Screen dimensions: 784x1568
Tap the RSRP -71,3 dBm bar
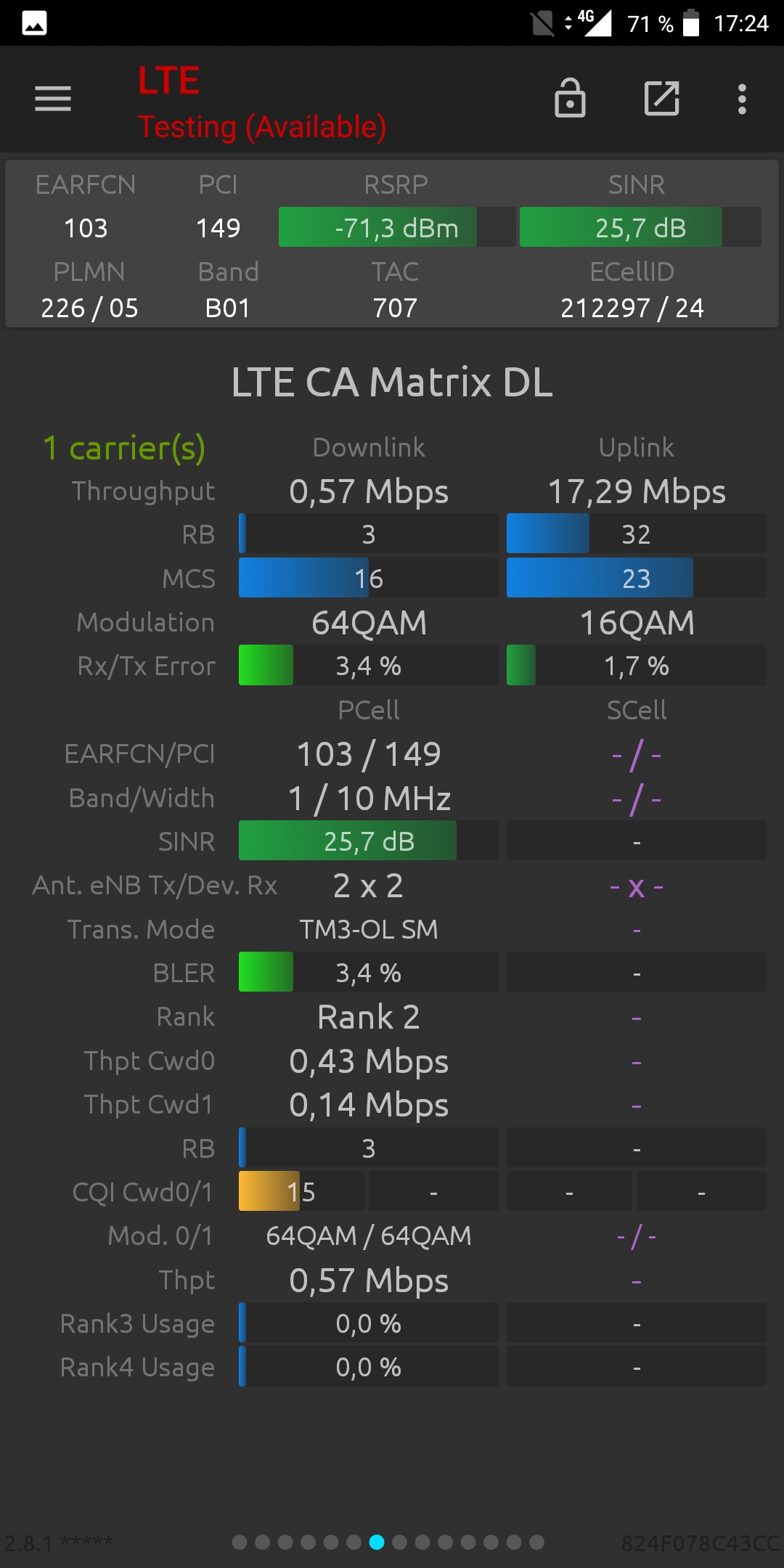396,227
